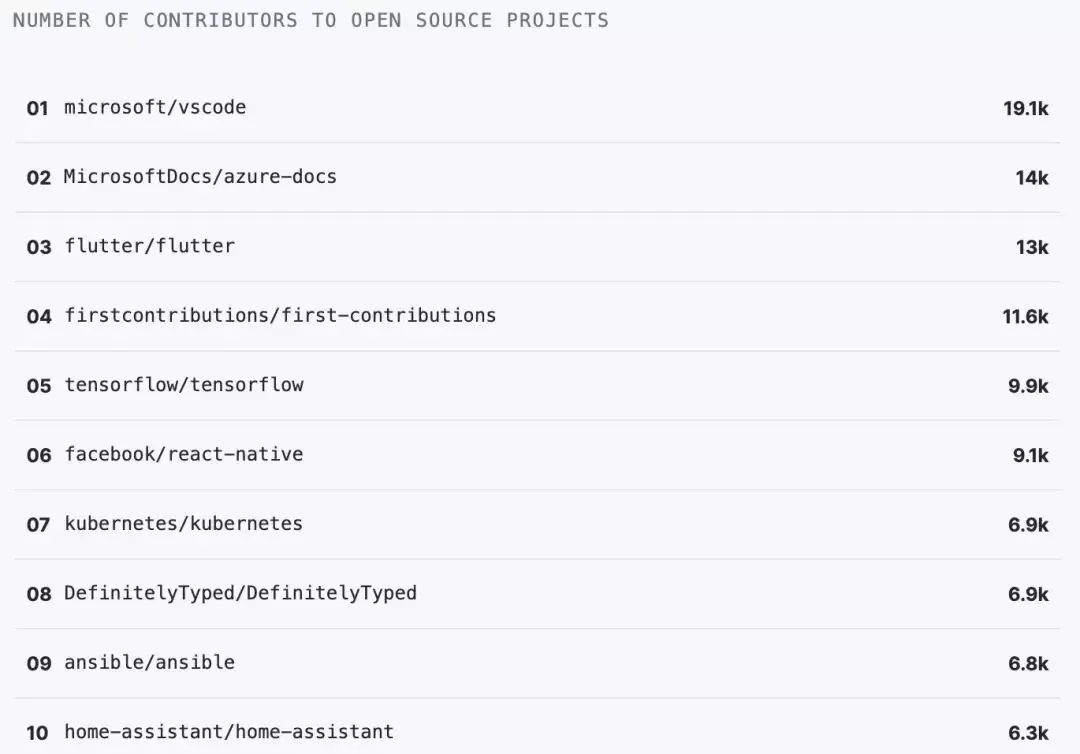
Task: Click the facebook/react-native repository name
Action: tap(184, 454)
